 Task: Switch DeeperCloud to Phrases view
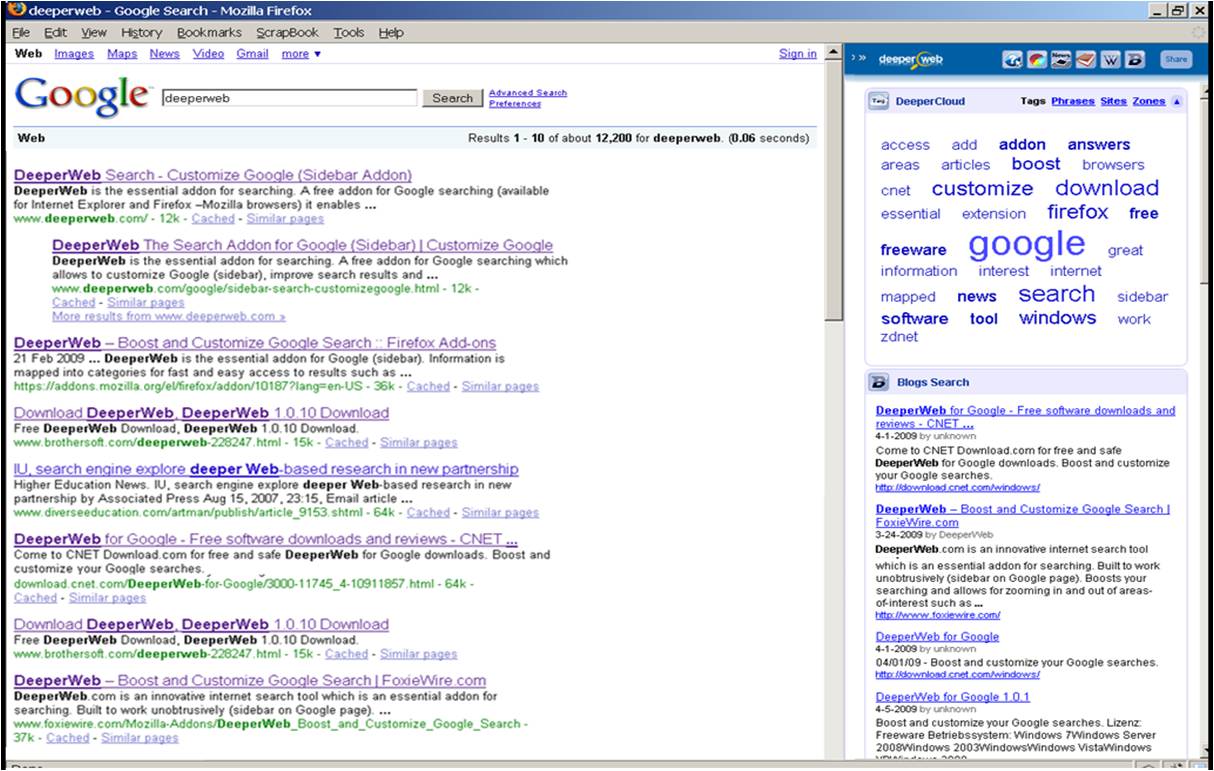pyautogui.click(x=1073, y=101)
